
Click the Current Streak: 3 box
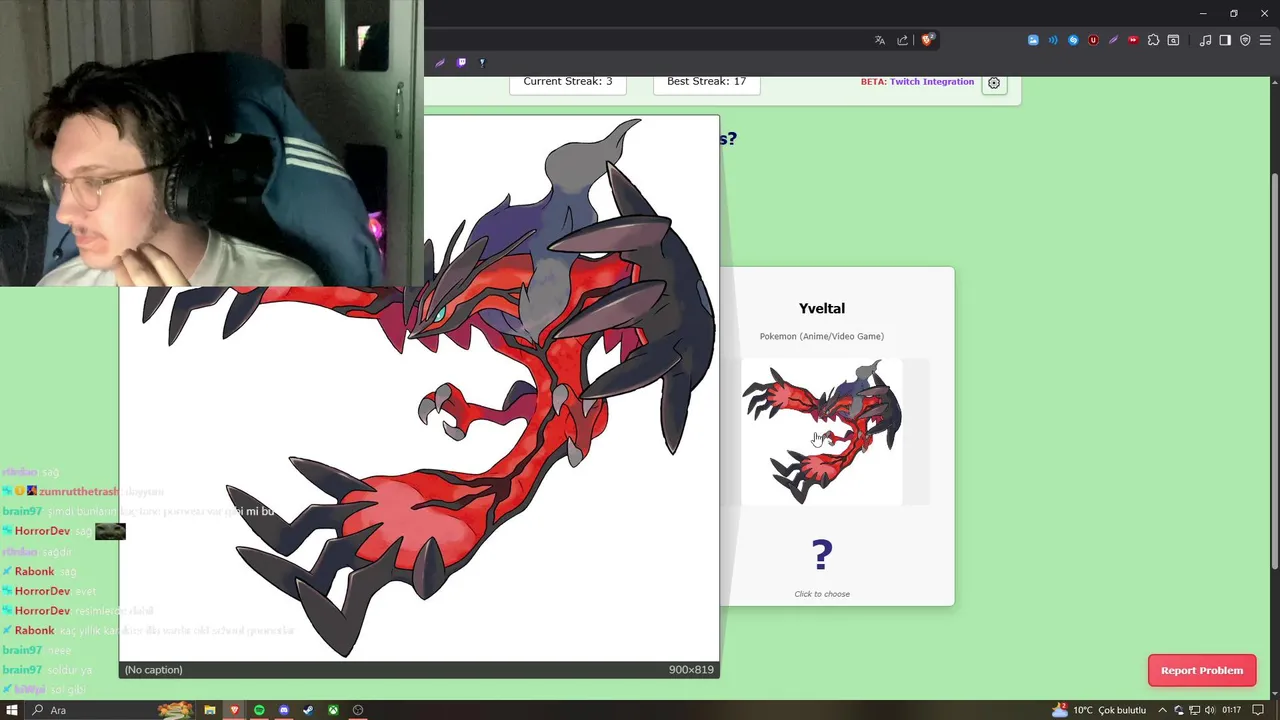point(568,84)
